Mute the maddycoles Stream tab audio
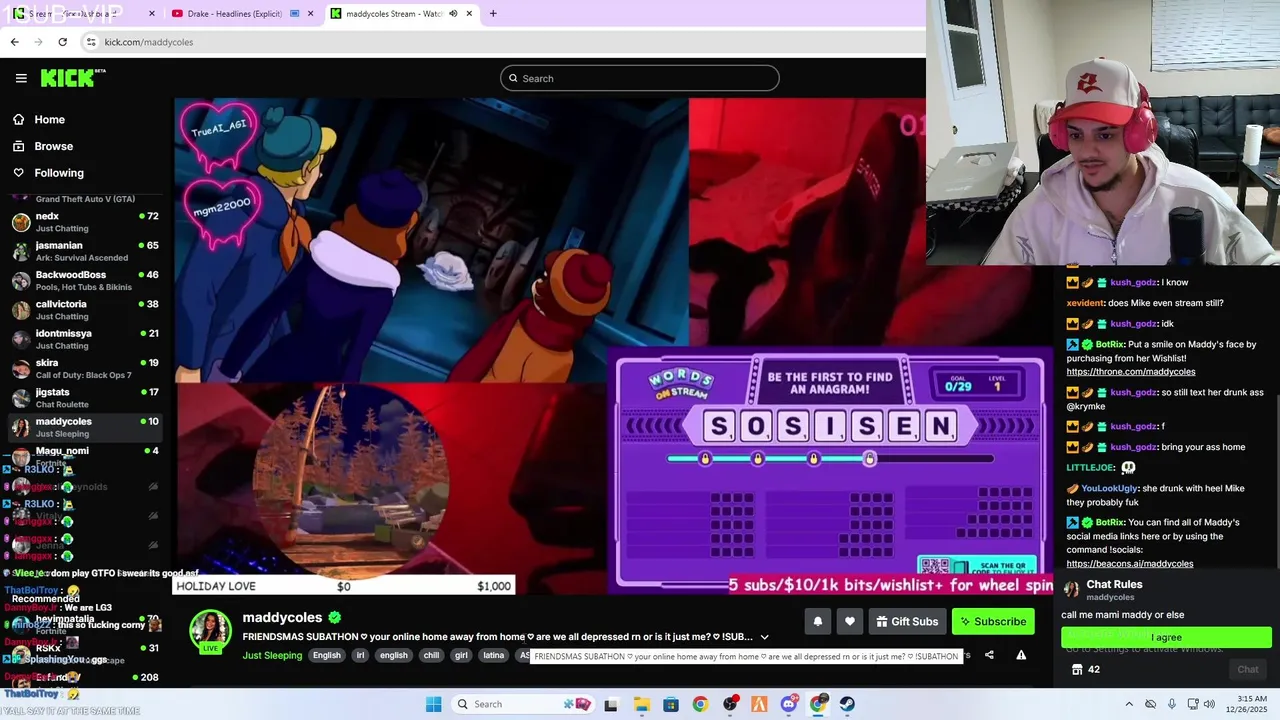This screenshot has width=1280, height=720. click(453, 14)
